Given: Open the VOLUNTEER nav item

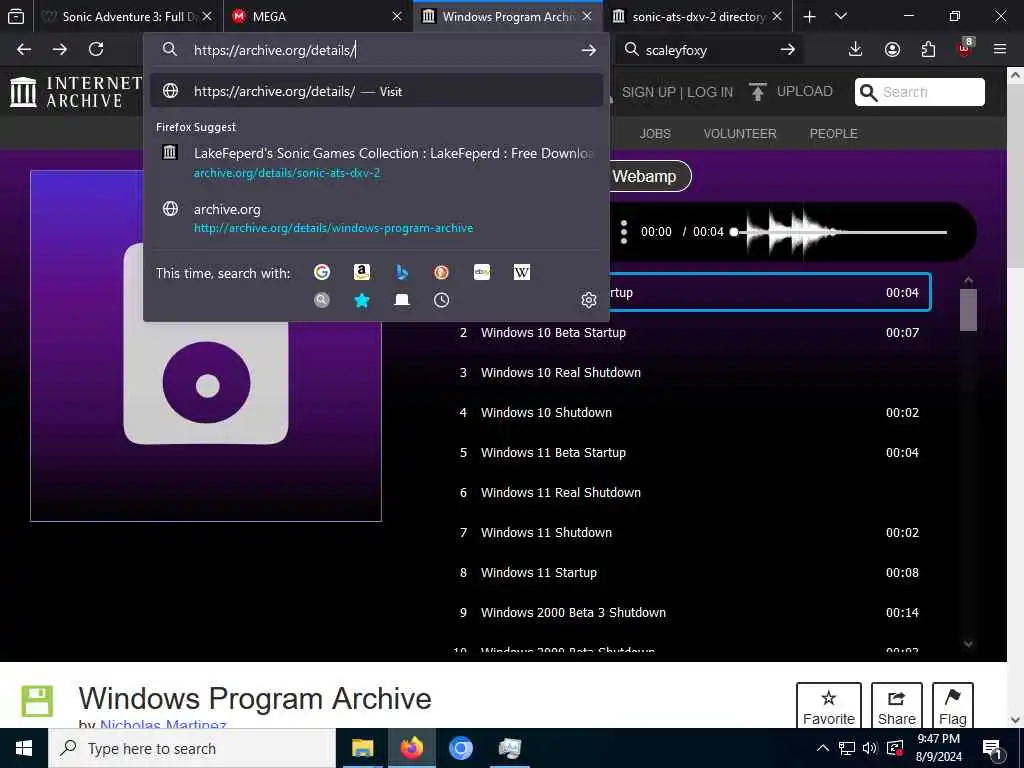Looking at the screenshot, I should pos(740,134).
